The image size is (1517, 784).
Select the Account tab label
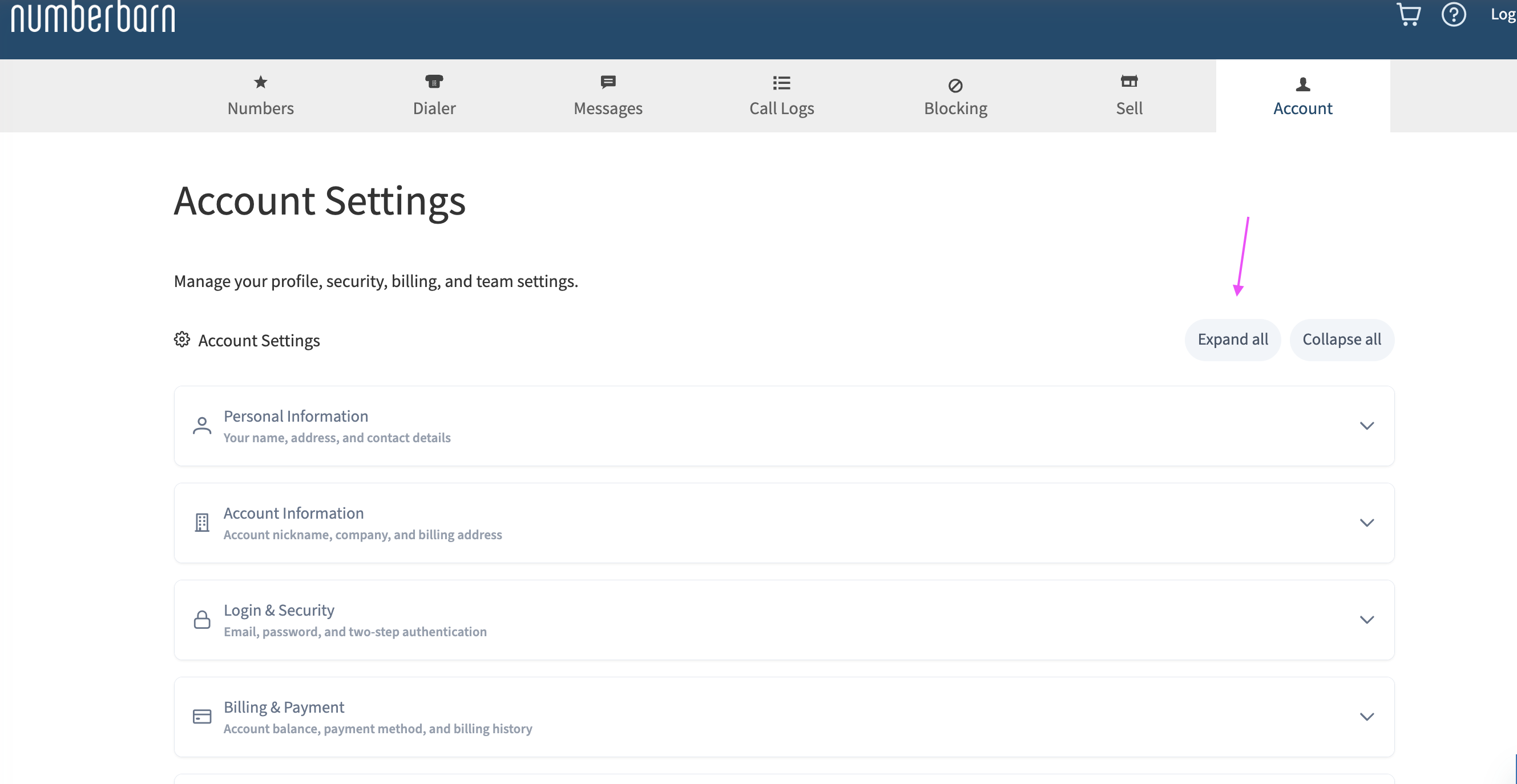point(1302,108)
